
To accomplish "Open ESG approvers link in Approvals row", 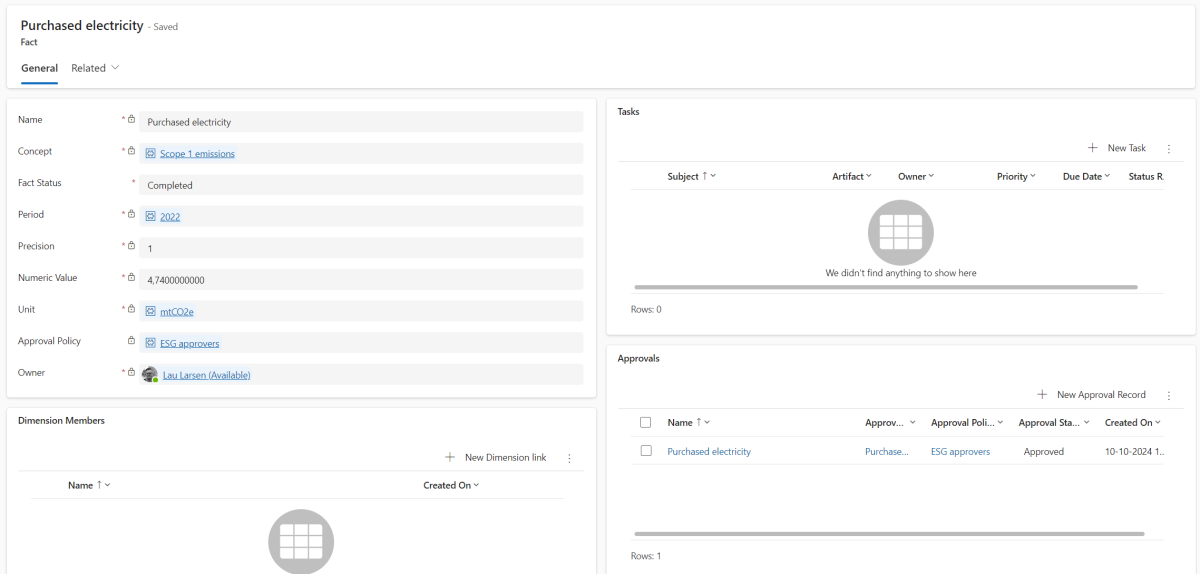I will [960, 452].
